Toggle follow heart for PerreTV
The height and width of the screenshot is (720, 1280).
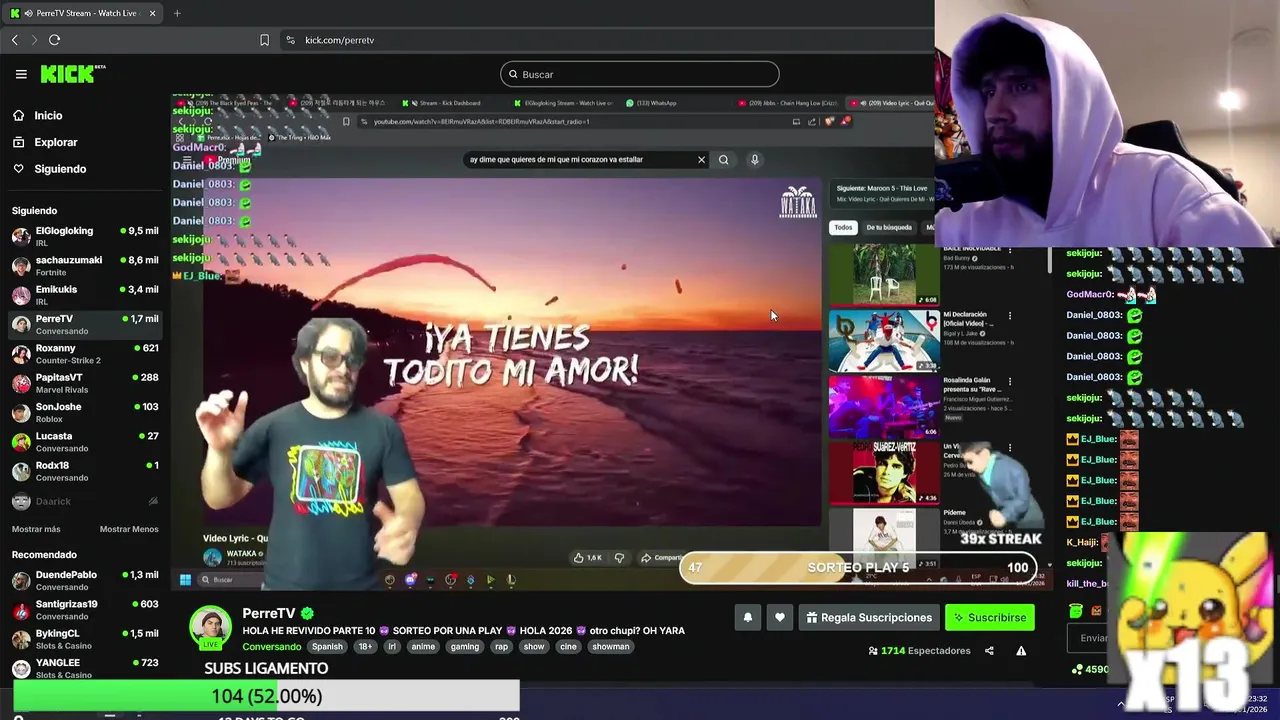click(x=780, y=618)
